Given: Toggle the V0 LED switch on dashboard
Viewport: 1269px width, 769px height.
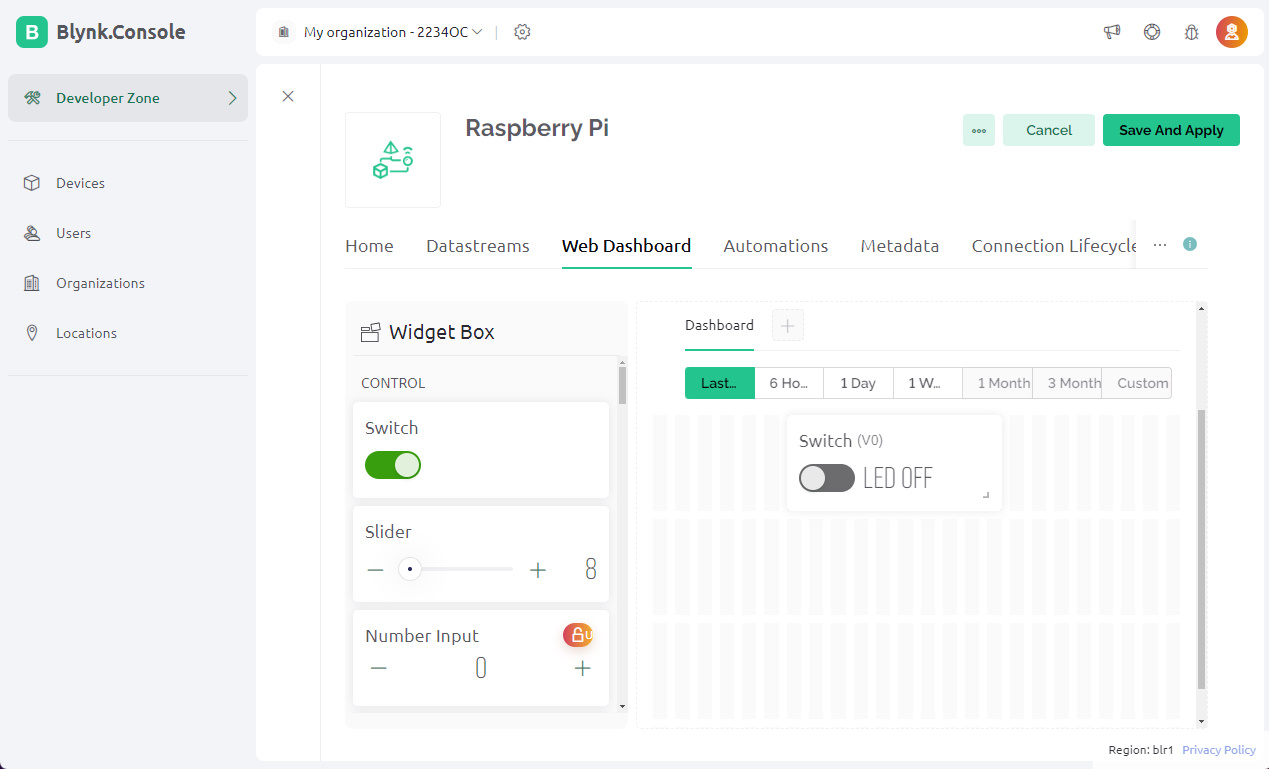Looking at the screenshot, I should [x=827, y=478].
